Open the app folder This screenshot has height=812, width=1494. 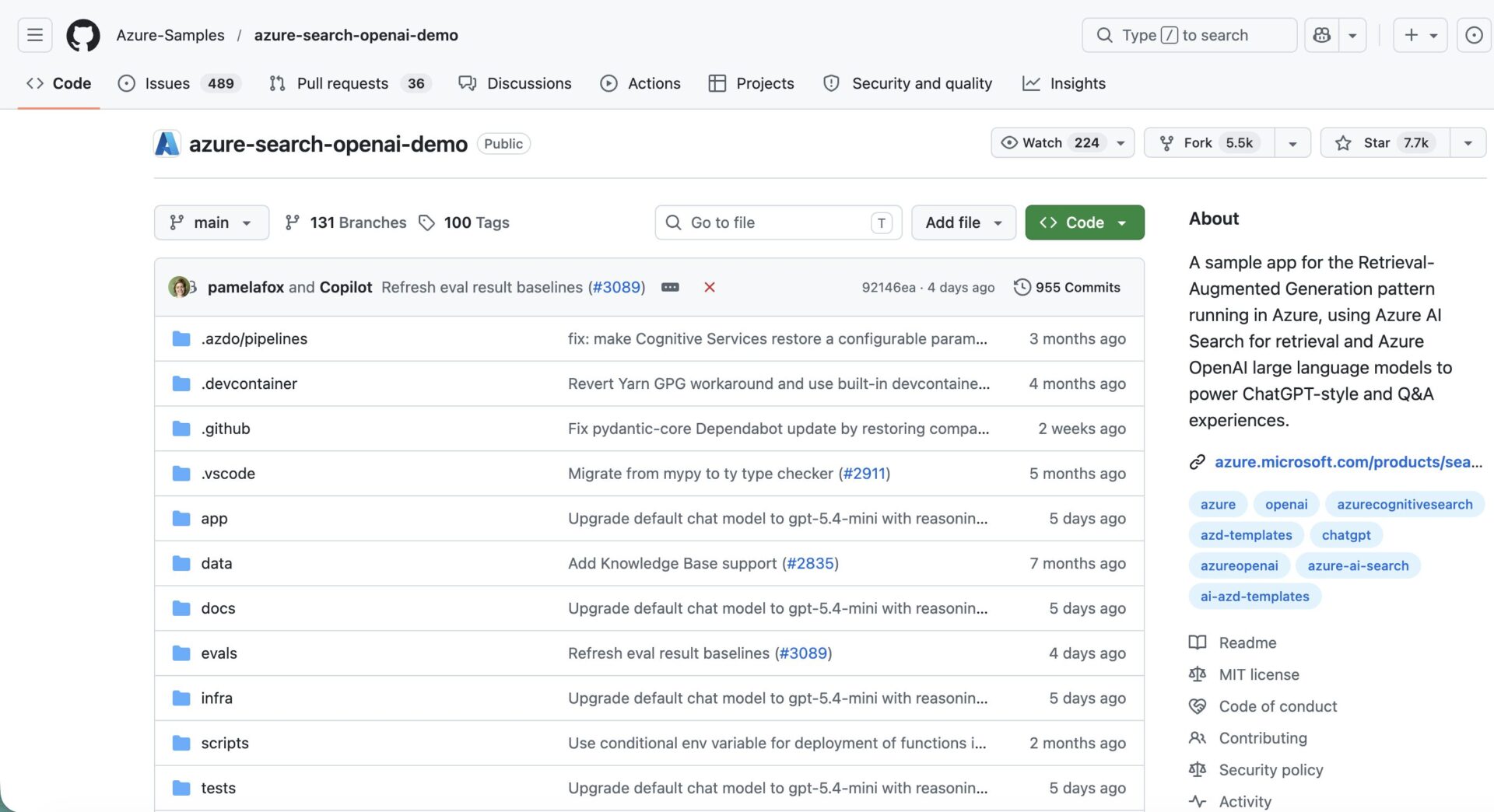(214, 519)
